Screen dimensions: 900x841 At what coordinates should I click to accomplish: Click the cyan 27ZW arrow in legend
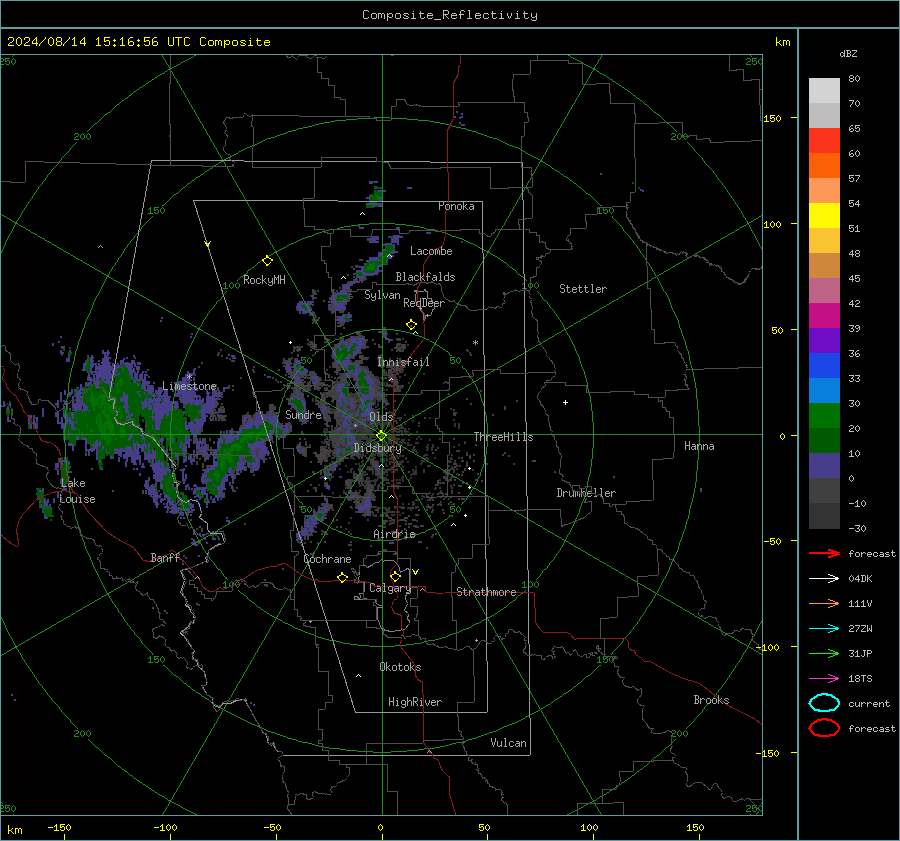click(824, 629)
